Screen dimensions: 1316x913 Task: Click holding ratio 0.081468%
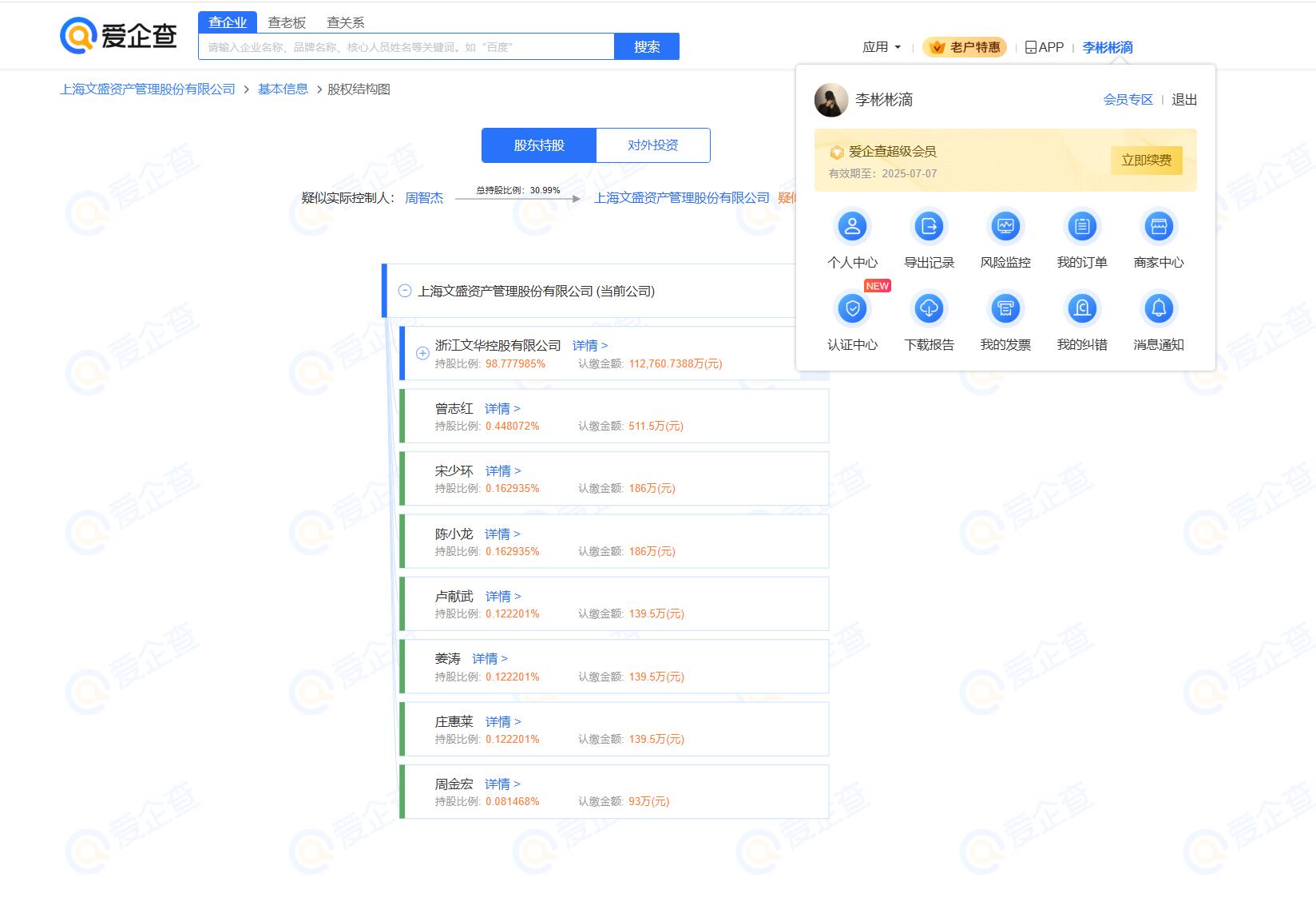pos(512,802)
